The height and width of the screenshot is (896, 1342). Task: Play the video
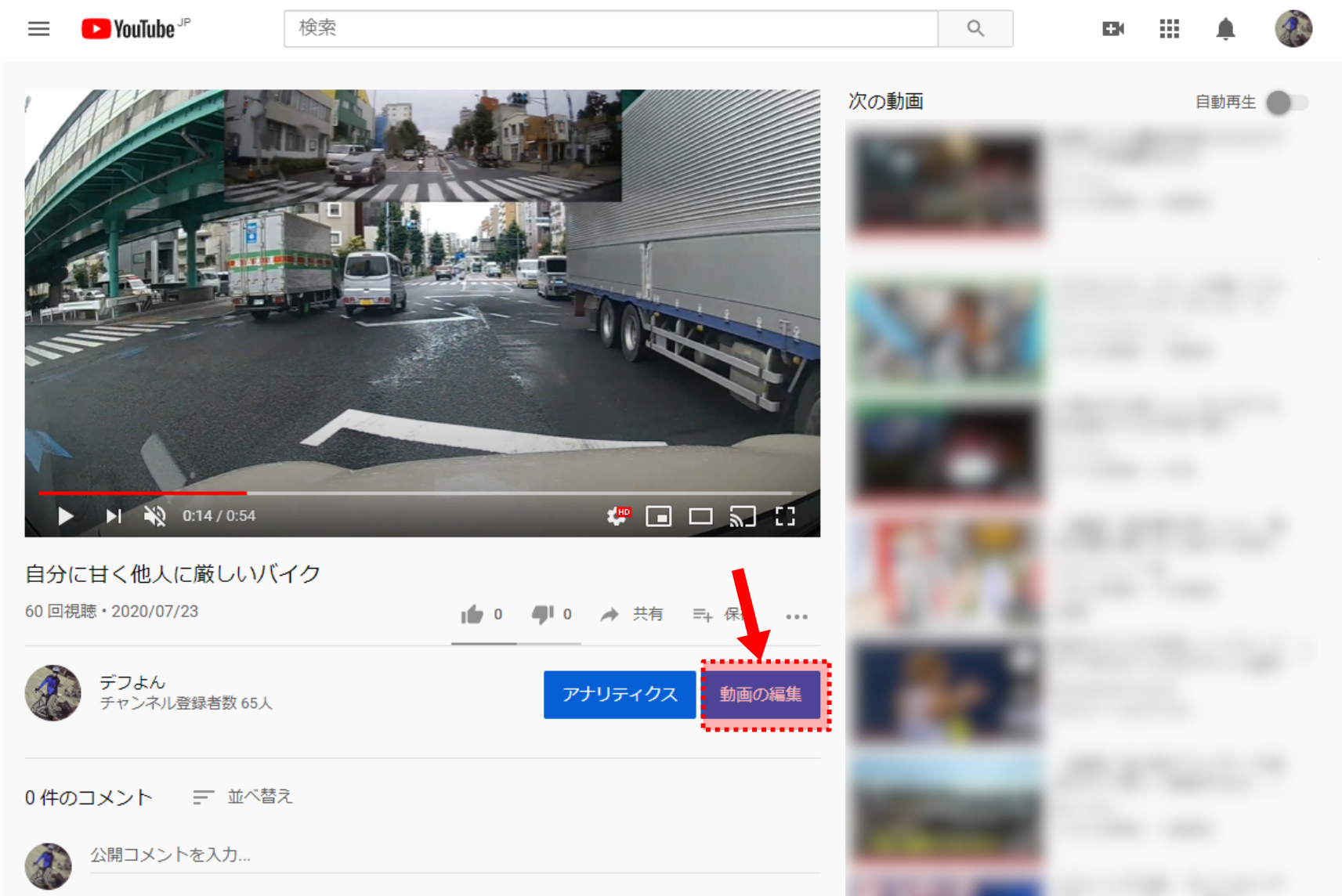(x=66, y=516)
